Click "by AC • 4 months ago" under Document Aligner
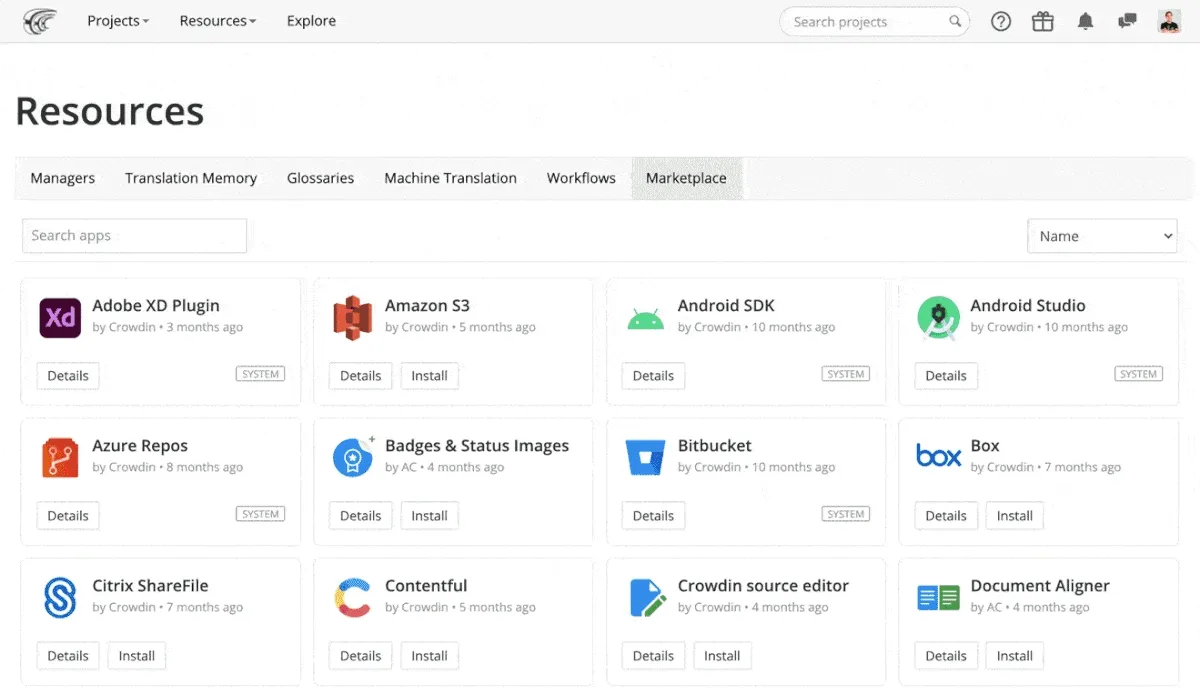This screenshot has height=694, width=1200. click(1030, 607)
